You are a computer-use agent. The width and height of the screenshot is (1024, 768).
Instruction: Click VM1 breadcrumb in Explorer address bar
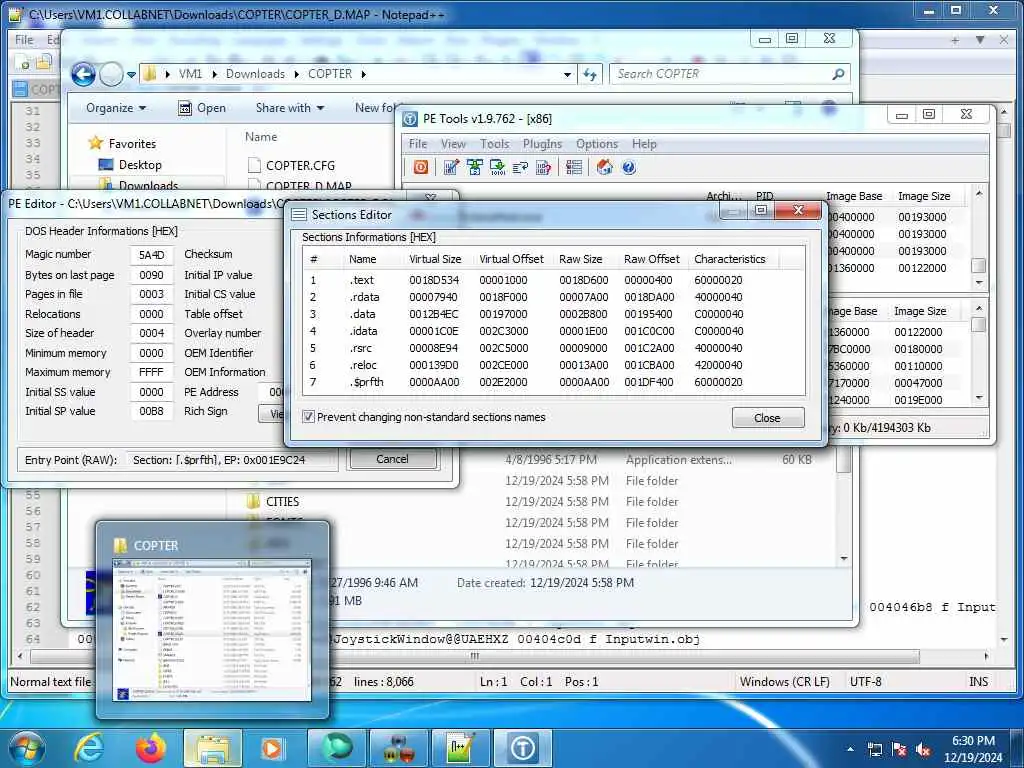tap(191, 74)
